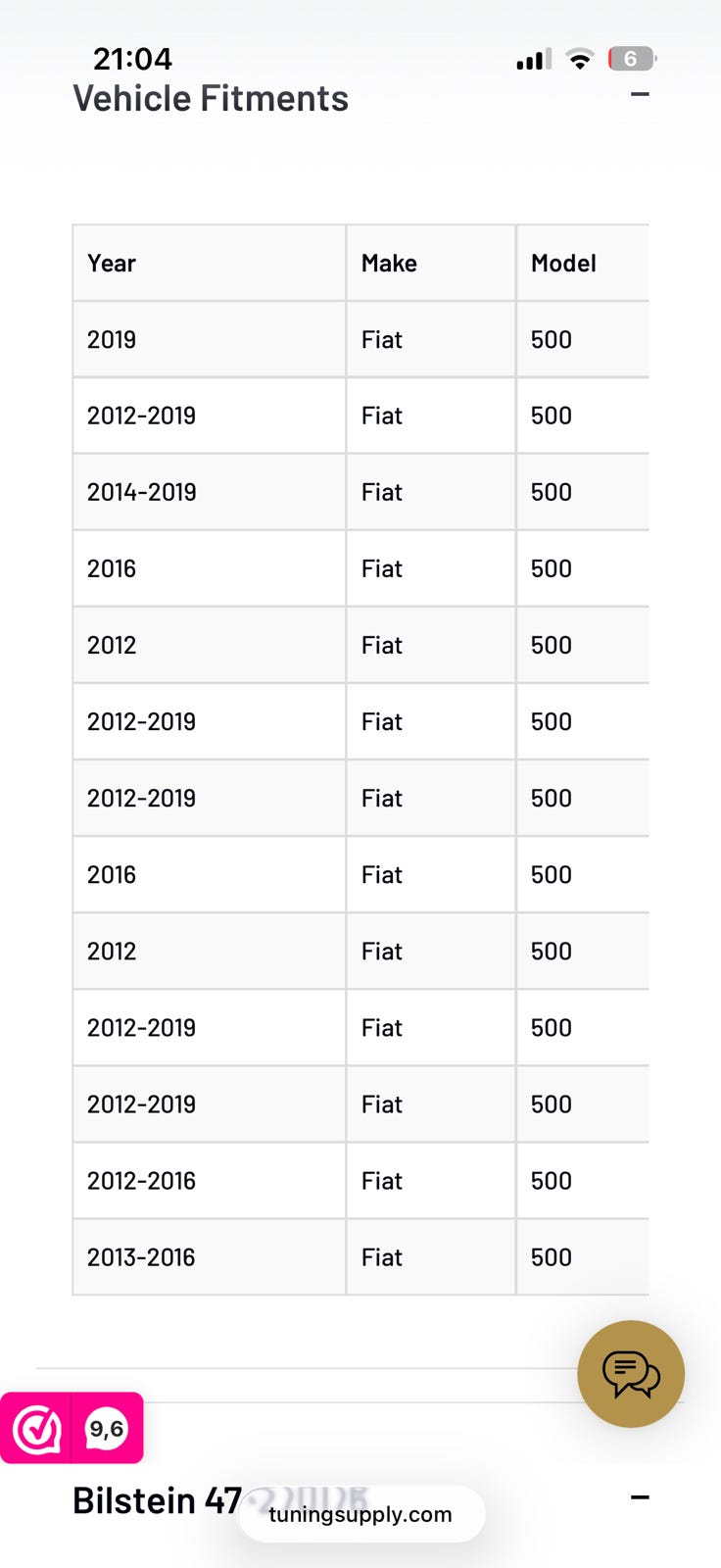Select the 2012-2016 year cell
Viewport: 721px width, 1568px height.
141,1181
